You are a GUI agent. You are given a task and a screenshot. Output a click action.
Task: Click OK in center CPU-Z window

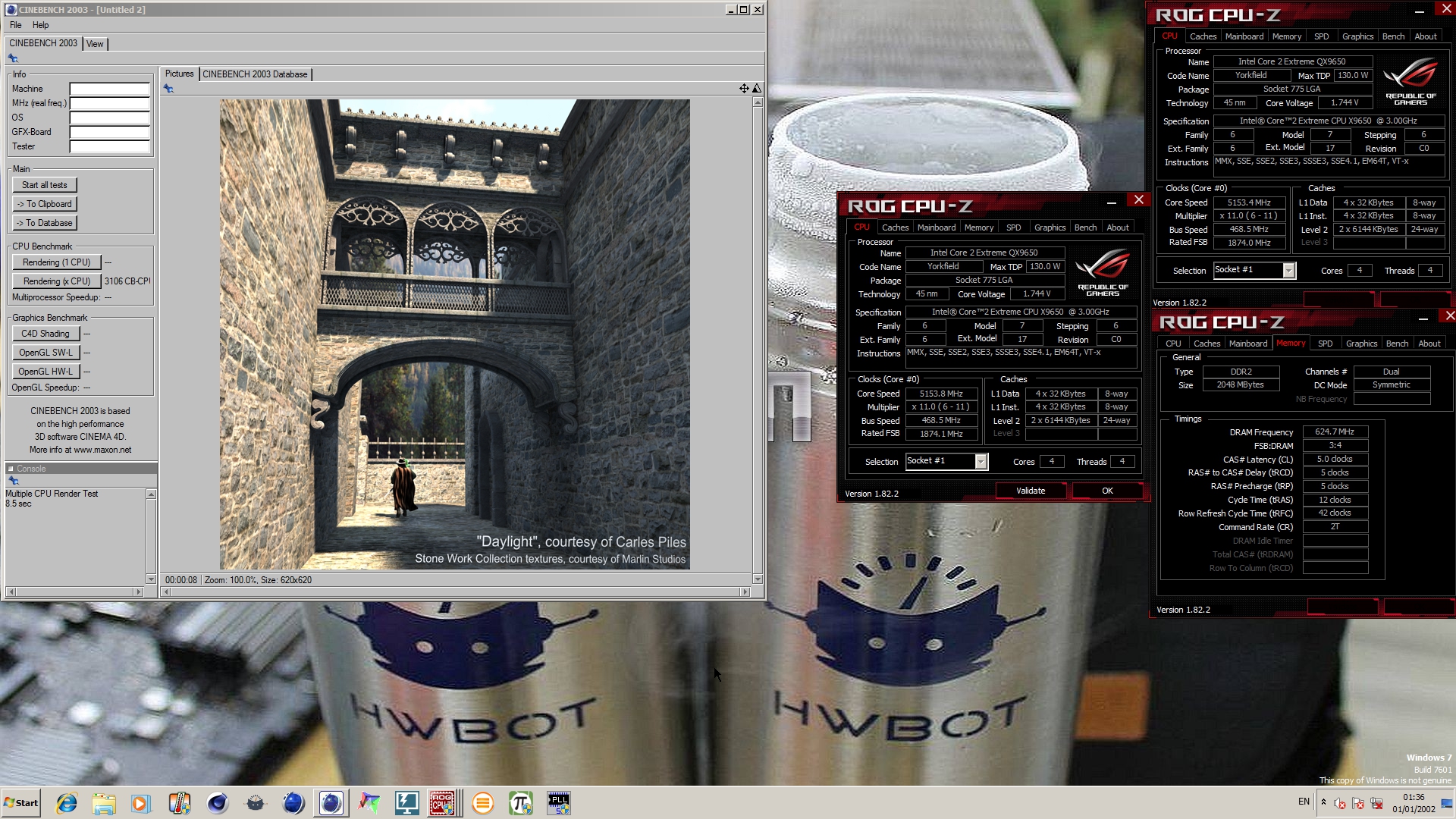tap(1107, 491)
